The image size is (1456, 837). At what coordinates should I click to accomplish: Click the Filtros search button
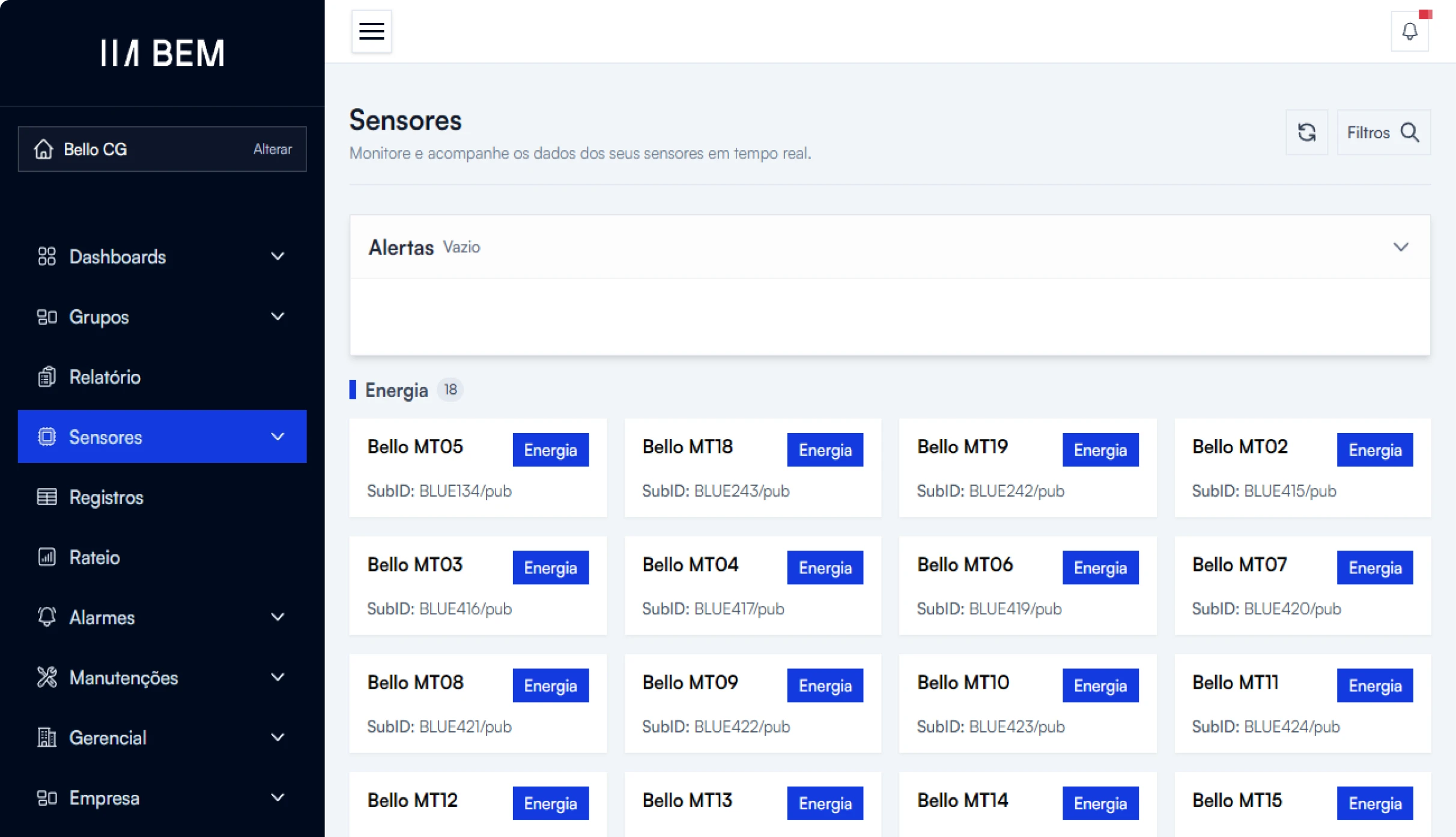click(x=1383, y=132)
